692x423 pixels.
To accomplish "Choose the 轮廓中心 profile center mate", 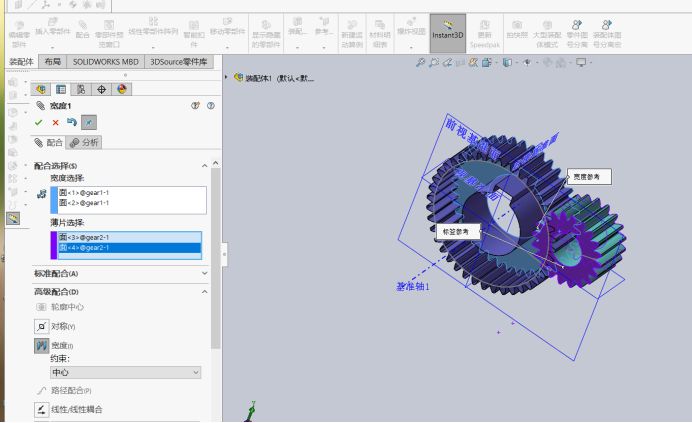I will 59,307.
